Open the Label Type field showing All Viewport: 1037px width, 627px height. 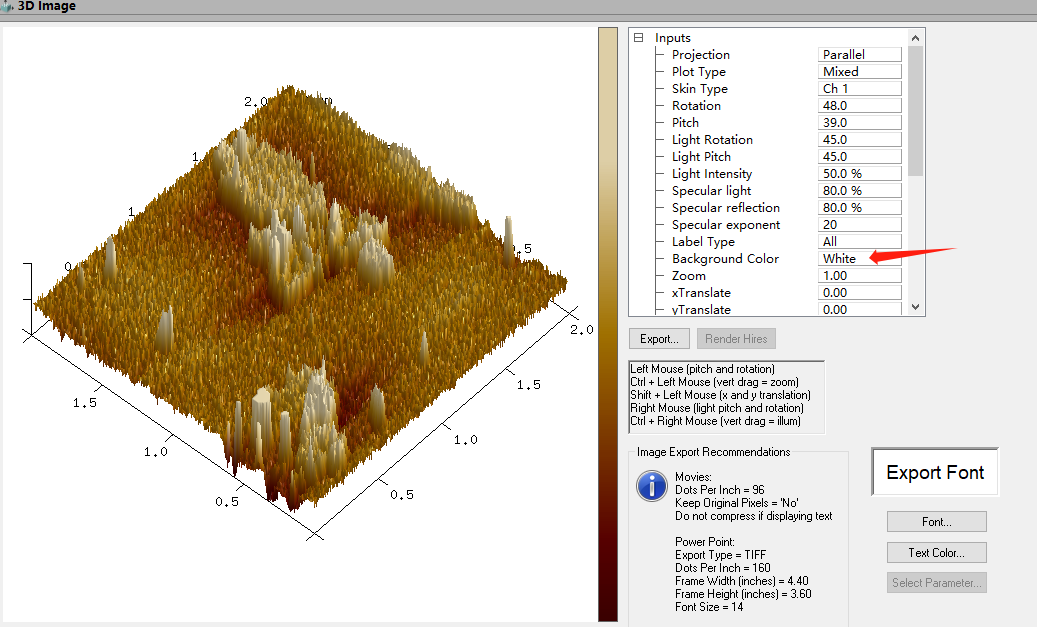pos(859,242)
